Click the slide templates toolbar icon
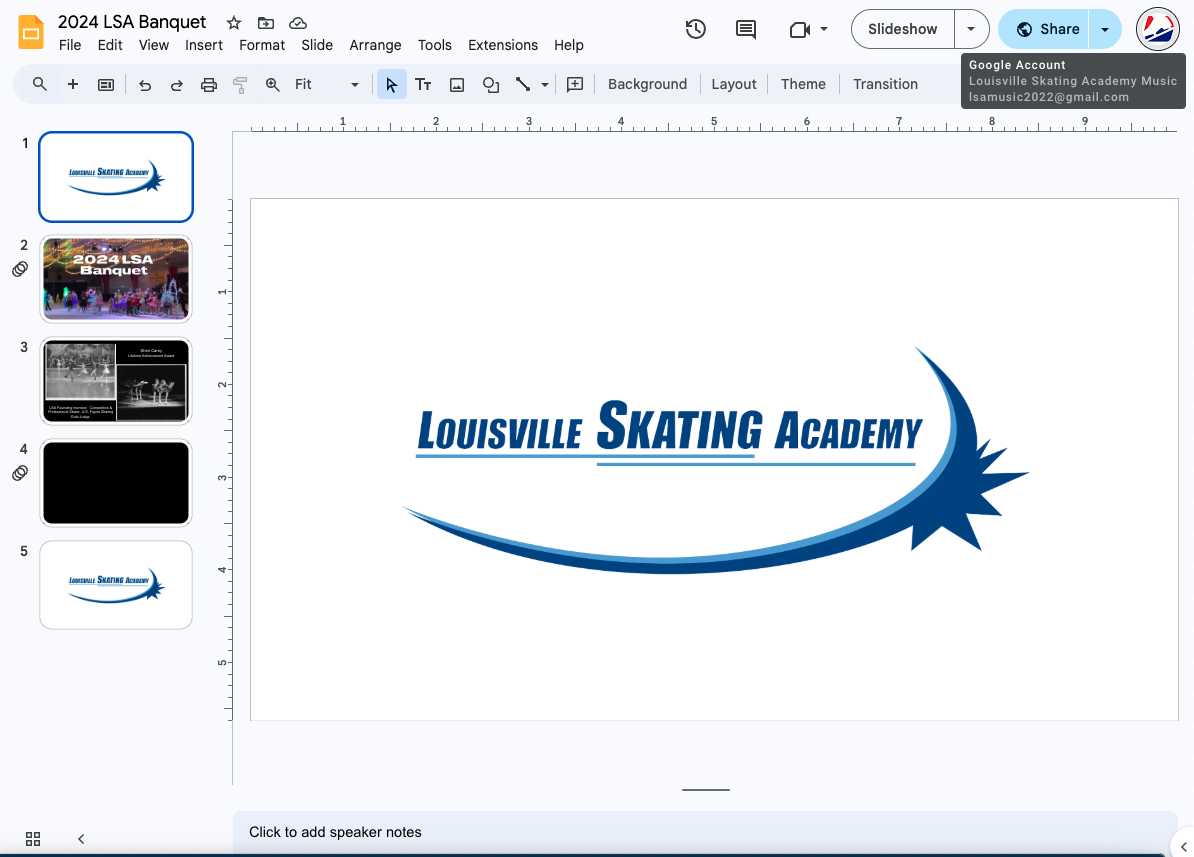Viewport: 1194px width, 857px height. click(106, 85)
